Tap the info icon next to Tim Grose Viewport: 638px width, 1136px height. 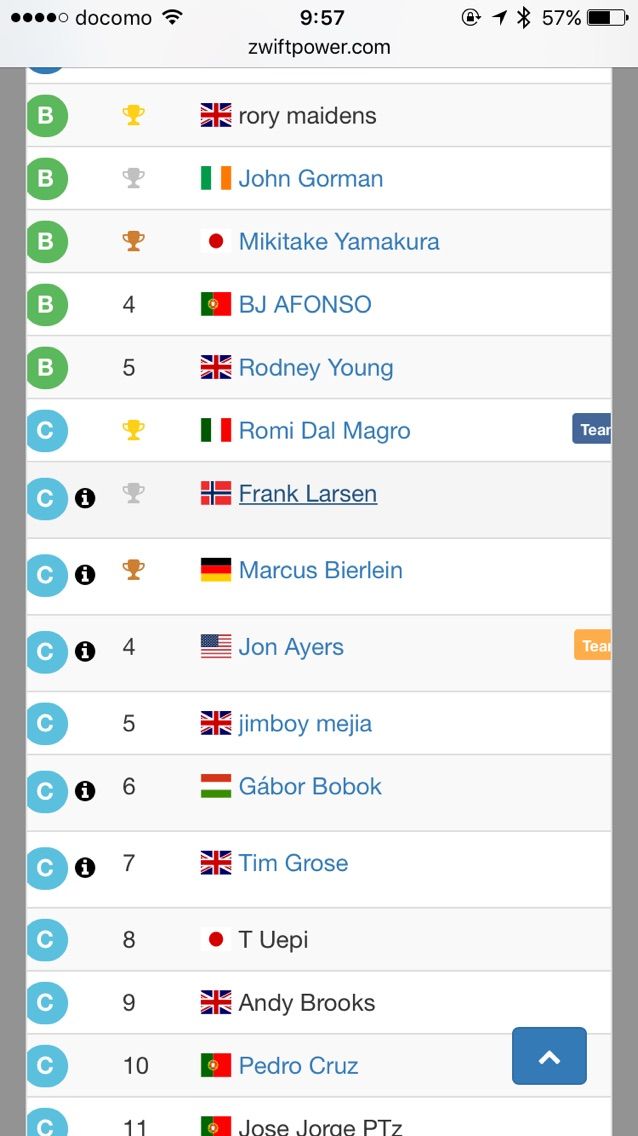(85, 867)
